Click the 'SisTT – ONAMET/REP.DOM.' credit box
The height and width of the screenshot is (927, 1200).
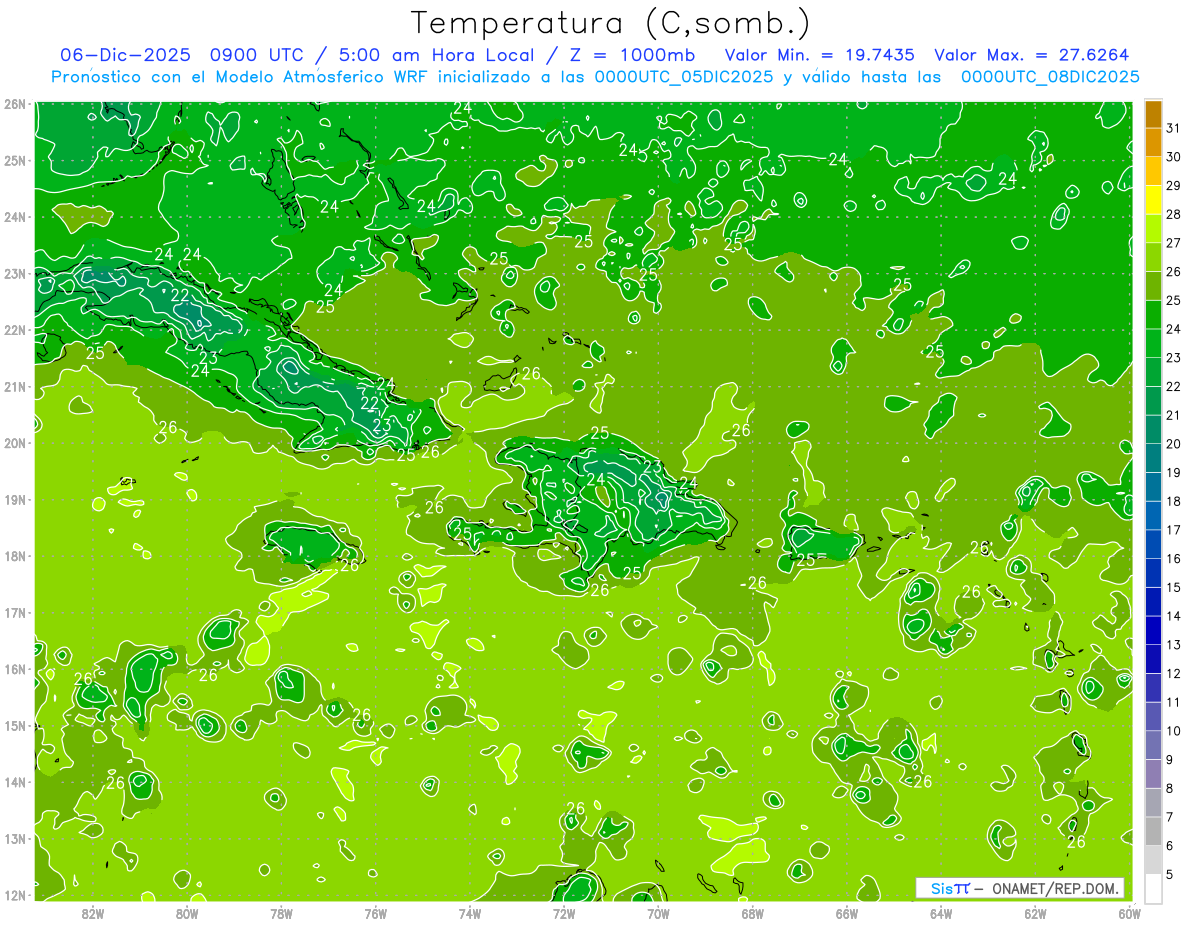pyautogui.click(x=1020, y=889)
